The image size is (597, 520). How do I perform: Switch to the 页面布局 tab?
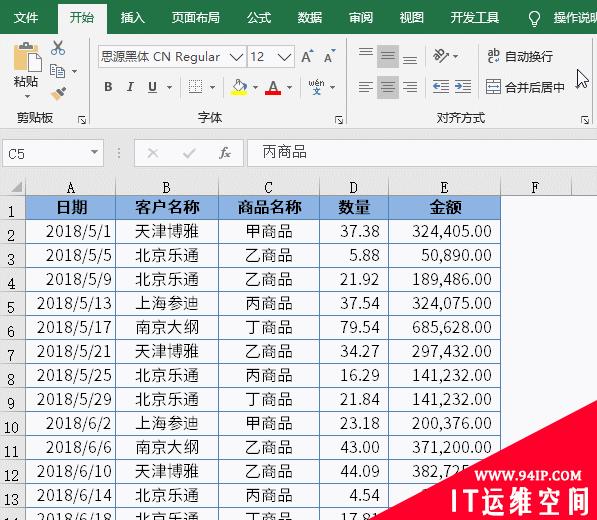click(196, 18)
